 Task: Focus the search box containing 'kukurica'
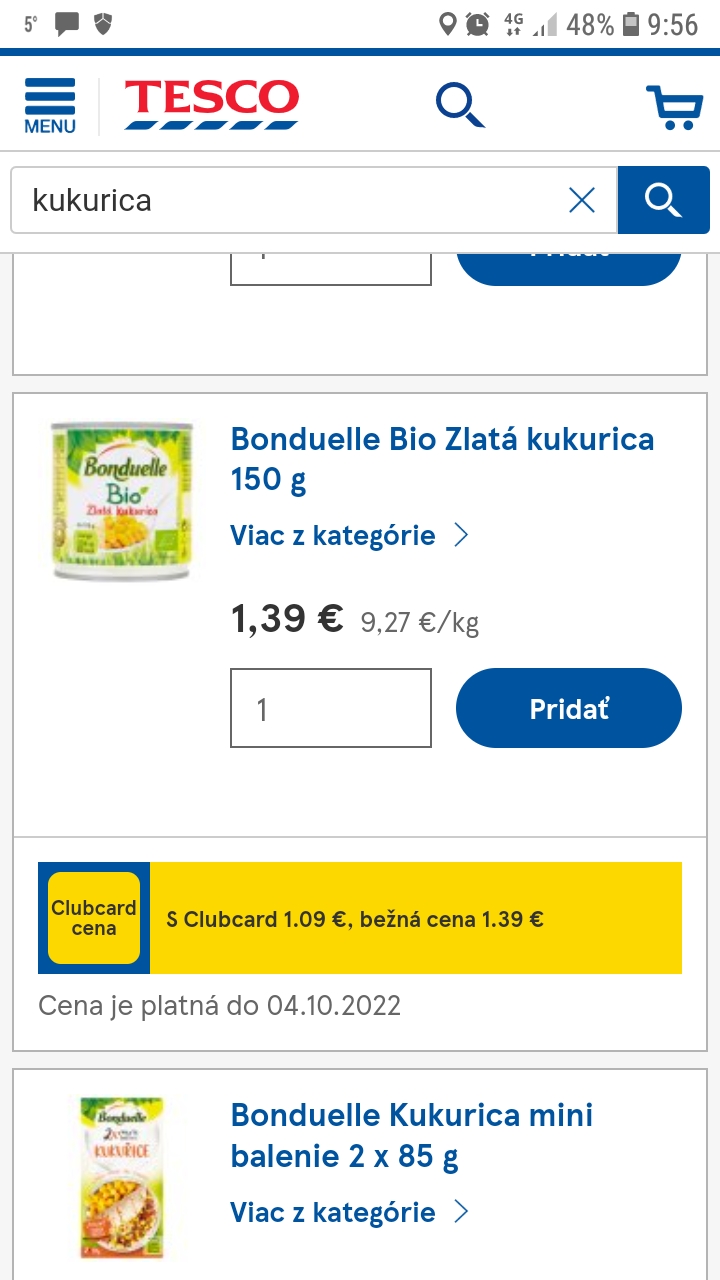(x=290, y=200)
